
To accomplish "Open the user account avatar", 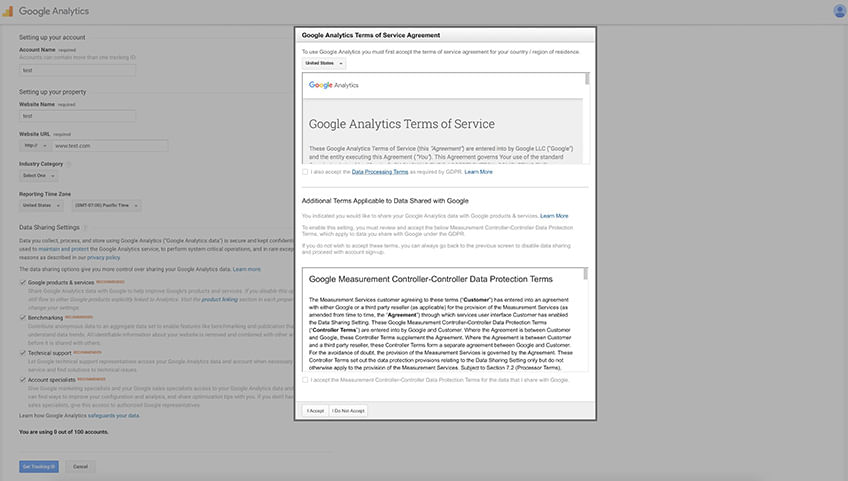I will [838, 11].
